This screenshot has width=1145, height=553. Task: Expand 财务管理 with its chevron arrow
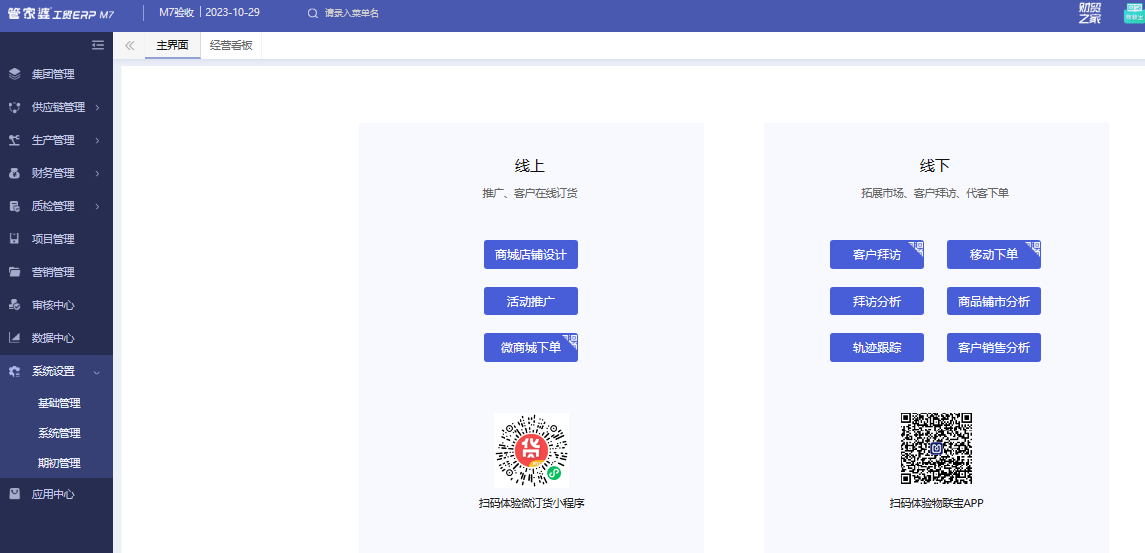[97, 173]
